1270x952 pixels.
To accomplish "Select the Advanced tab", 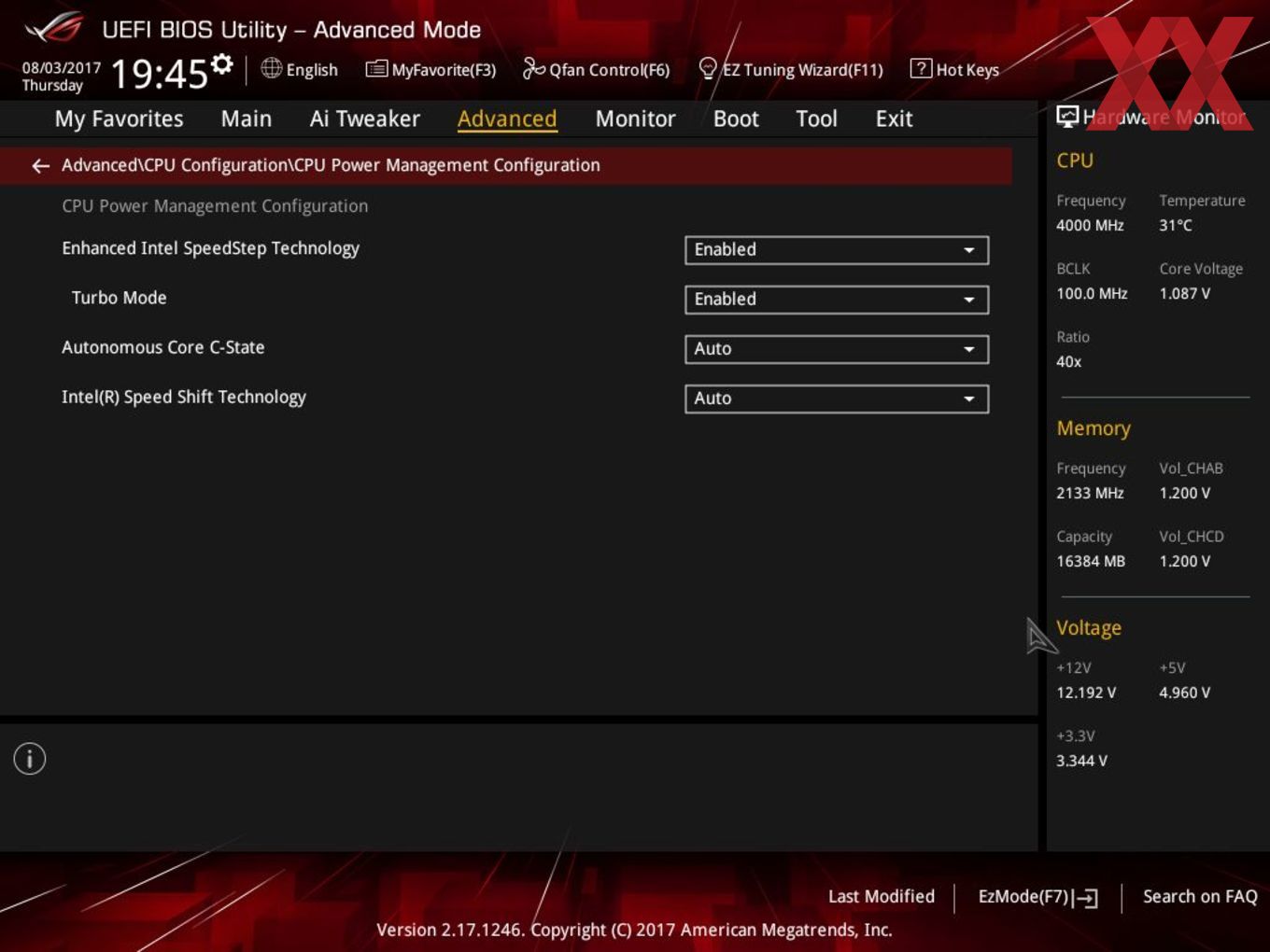I will point(507,119).
